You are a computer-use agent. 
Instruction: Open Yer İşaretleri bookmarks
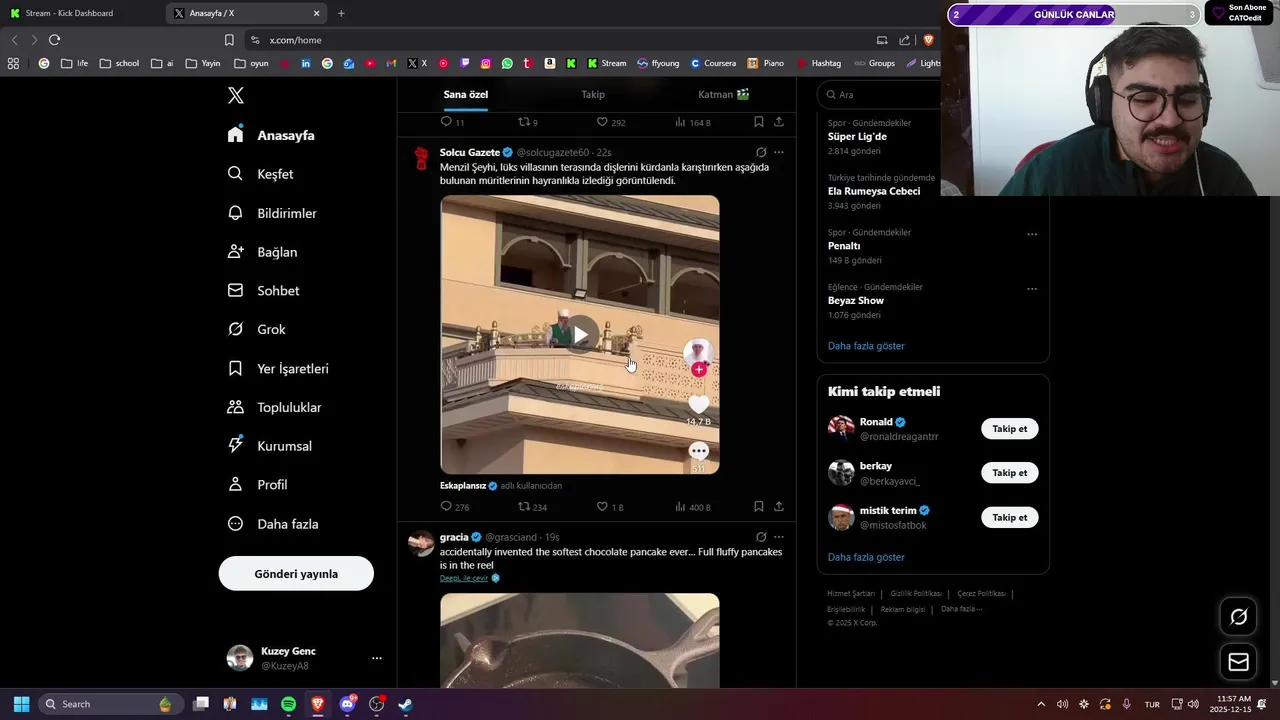pos(278,368)
